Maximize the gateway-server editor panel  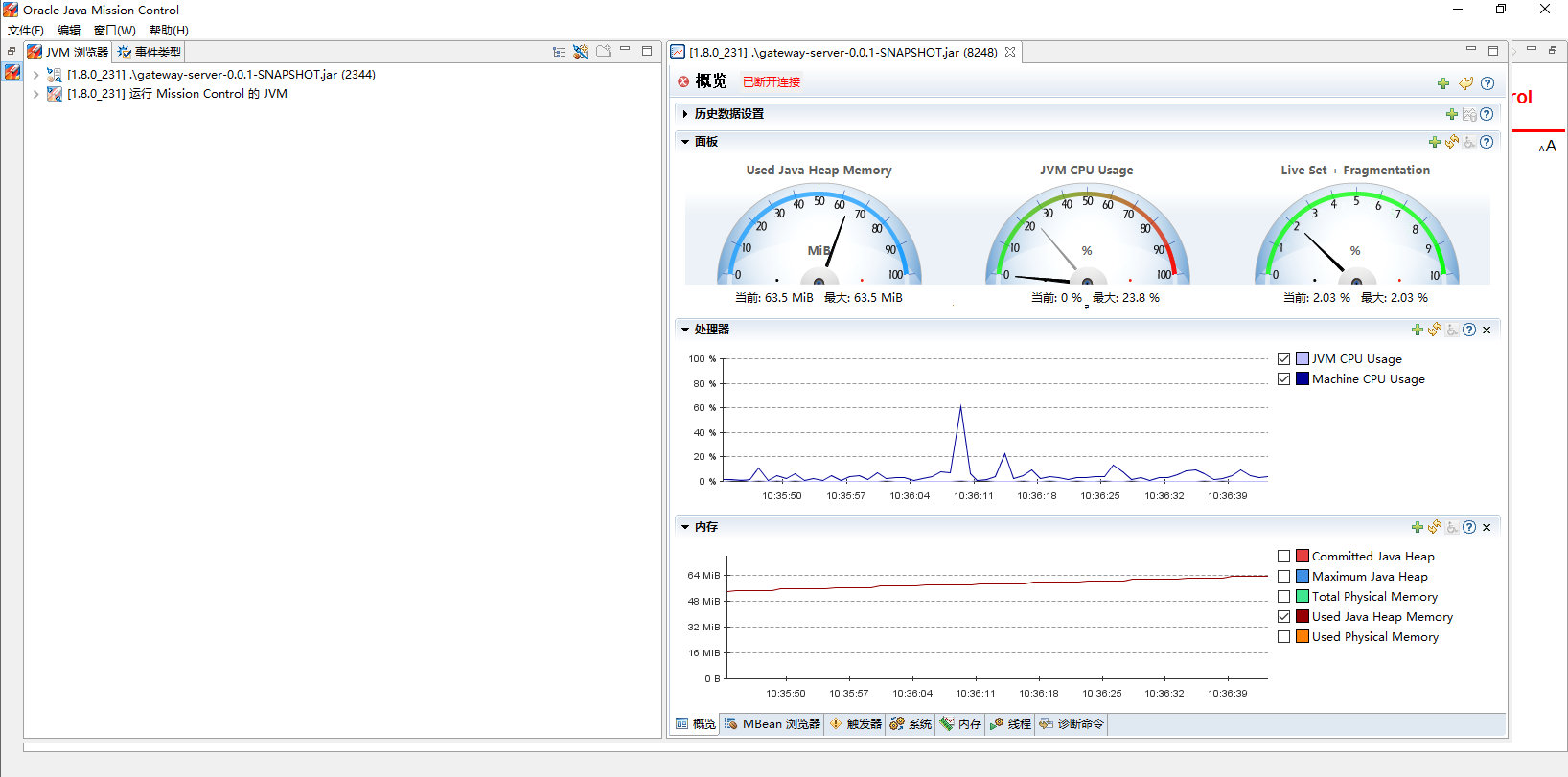pos(1493,51)
